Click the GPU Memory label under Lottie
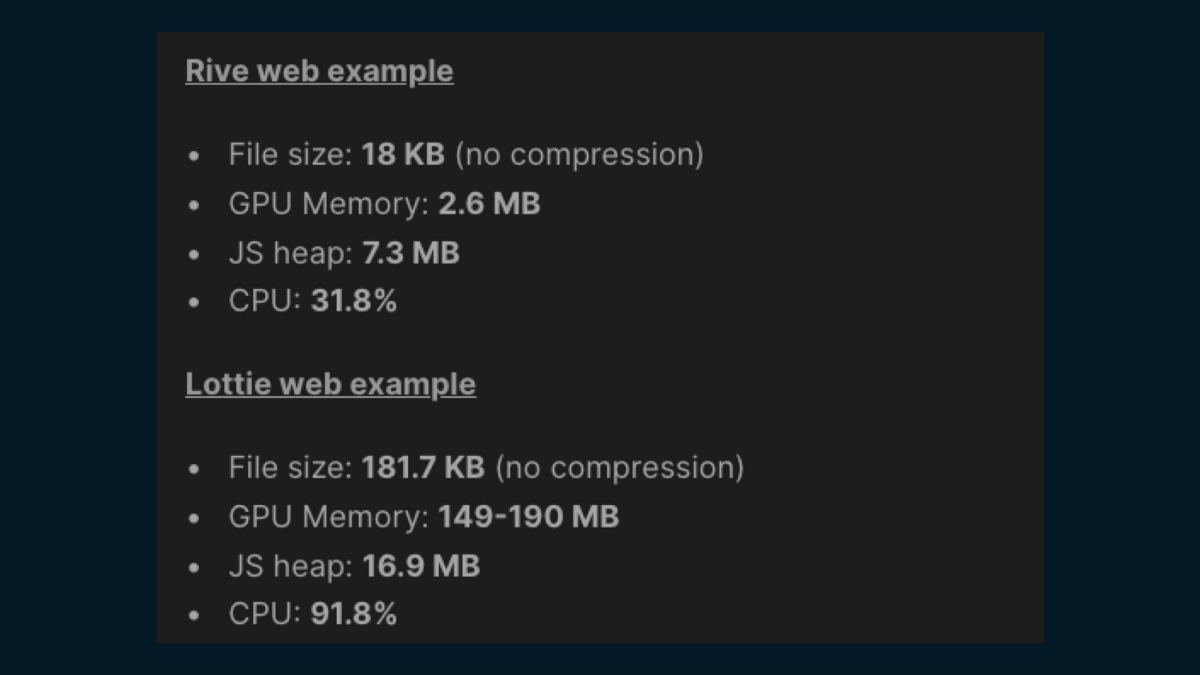Image resolution: width=1200 pixels, height=675 pixels. (x=329, y=517)
